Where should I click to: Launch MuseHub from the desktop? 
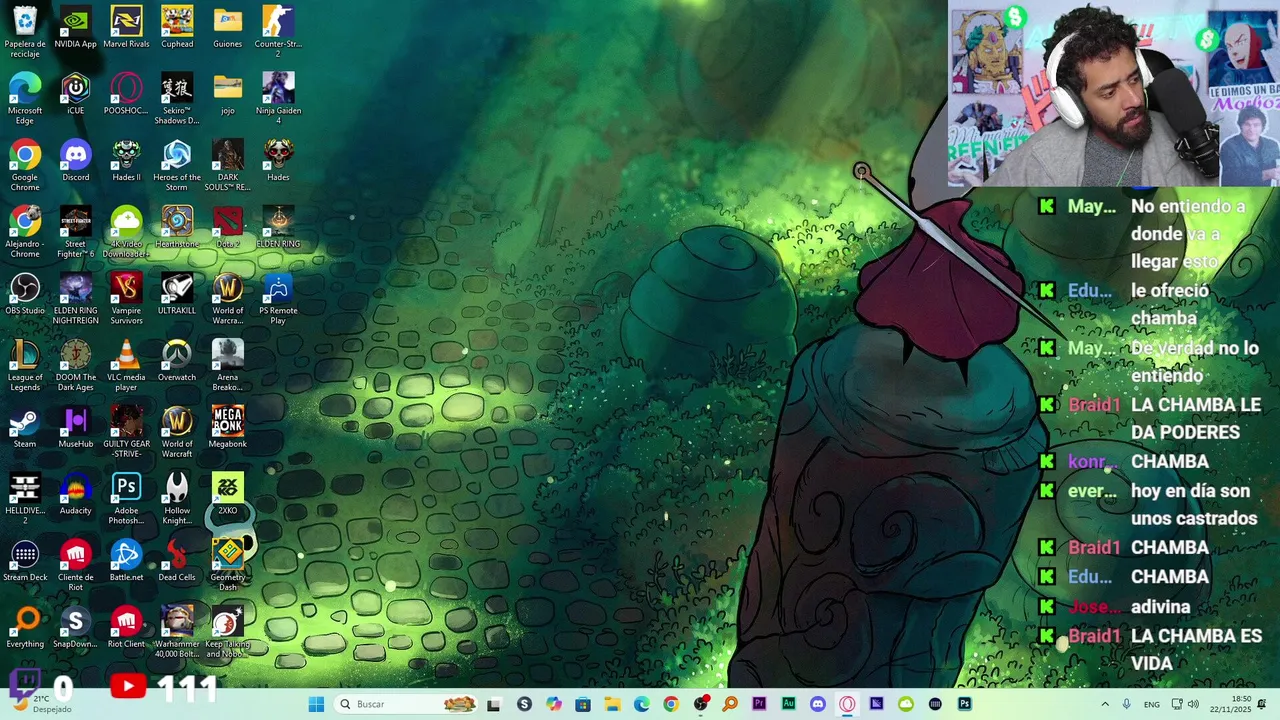coord(76,428)
